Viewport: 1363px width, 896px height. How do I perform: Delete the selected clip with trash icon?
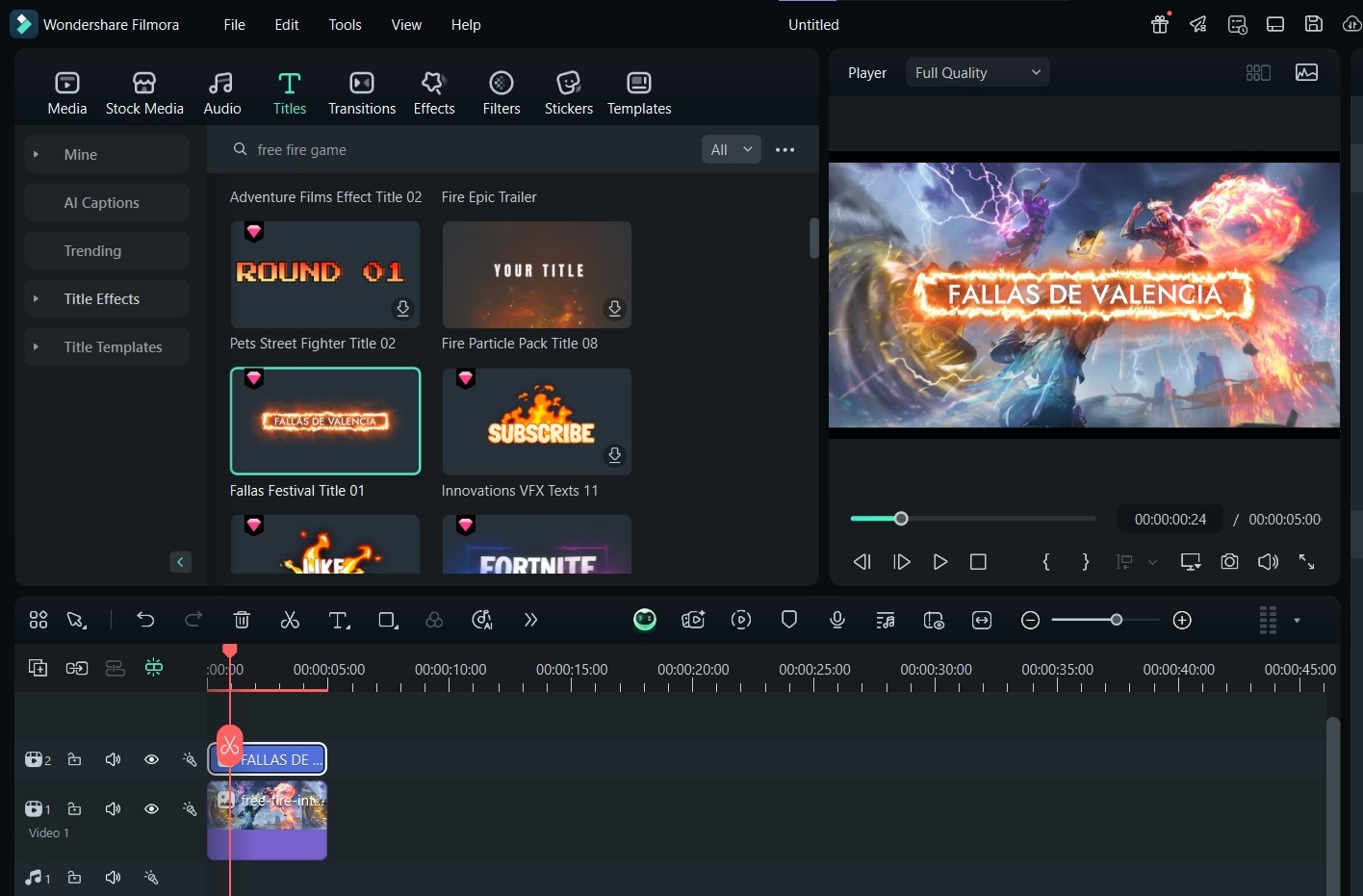tap(242, 620)
